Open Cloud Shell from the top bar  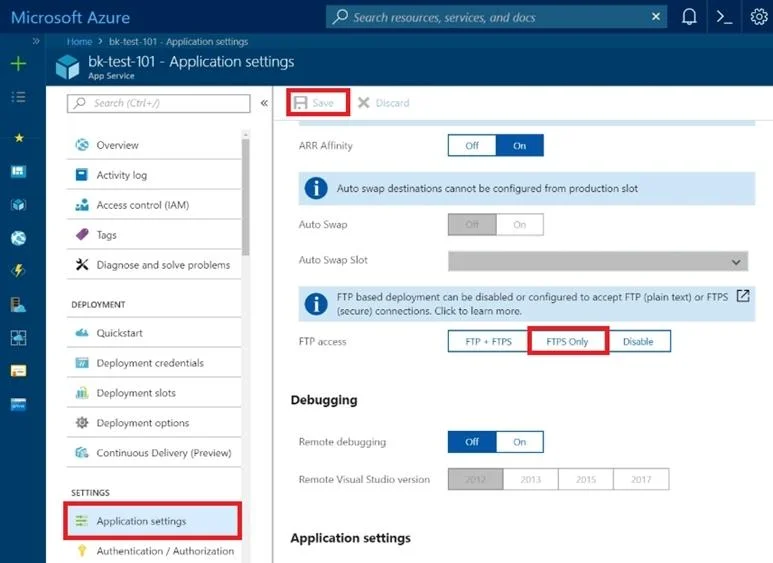pos(724,17)
